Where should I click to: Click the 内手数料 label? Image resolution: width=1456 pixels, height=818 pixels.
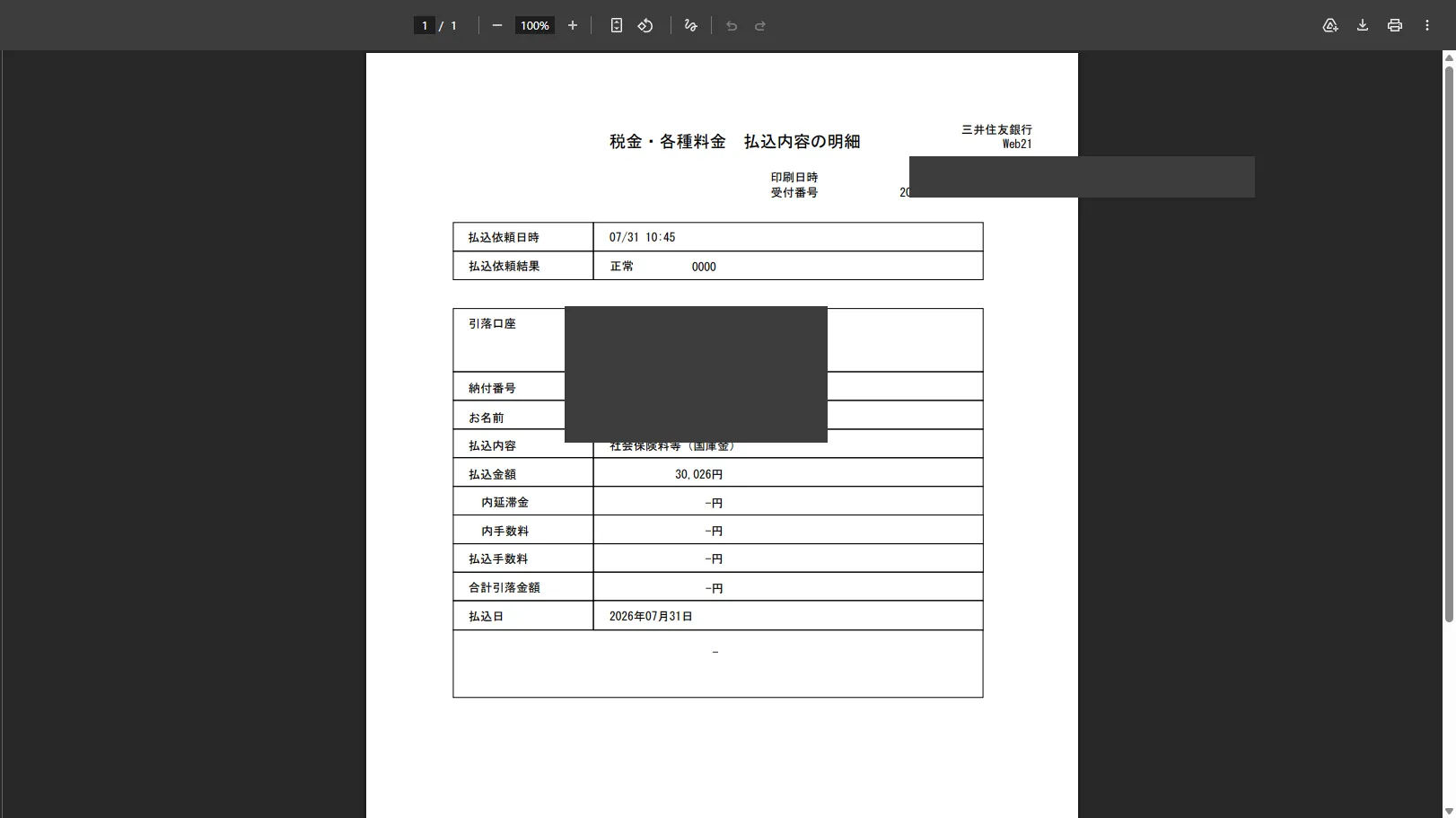tap(505, 532)
